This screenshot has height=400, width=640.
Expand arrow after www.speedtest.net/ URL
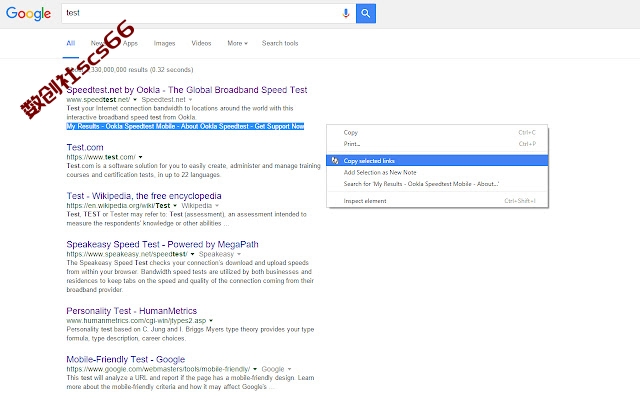135,100
